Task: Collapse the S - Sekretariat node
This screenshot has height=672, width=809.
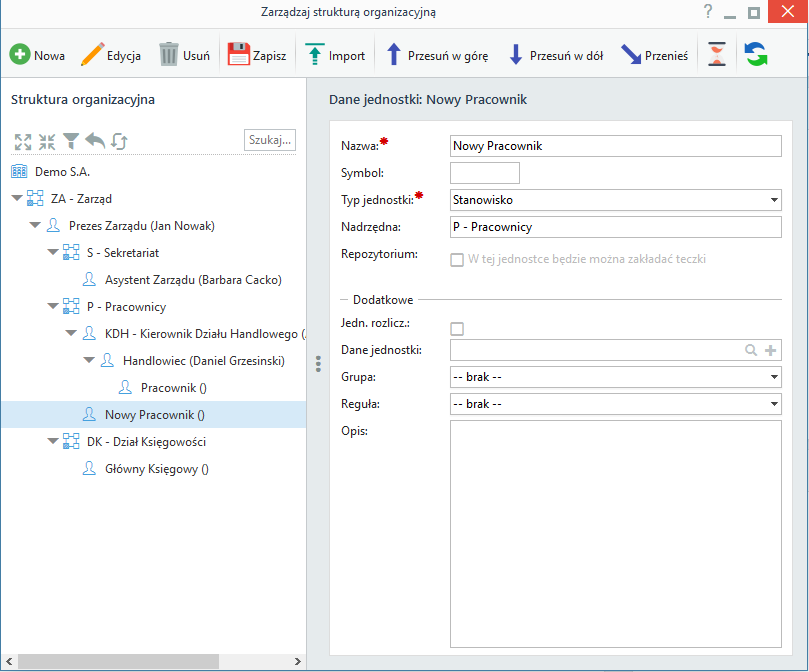Action: (53, 252)
